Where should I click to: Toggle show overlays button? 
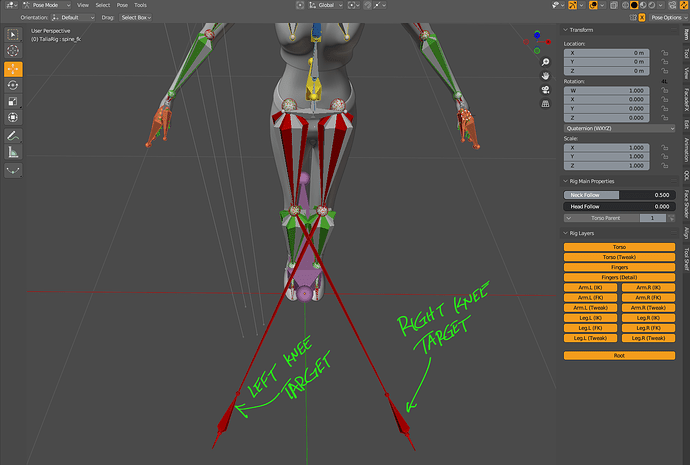593,5
